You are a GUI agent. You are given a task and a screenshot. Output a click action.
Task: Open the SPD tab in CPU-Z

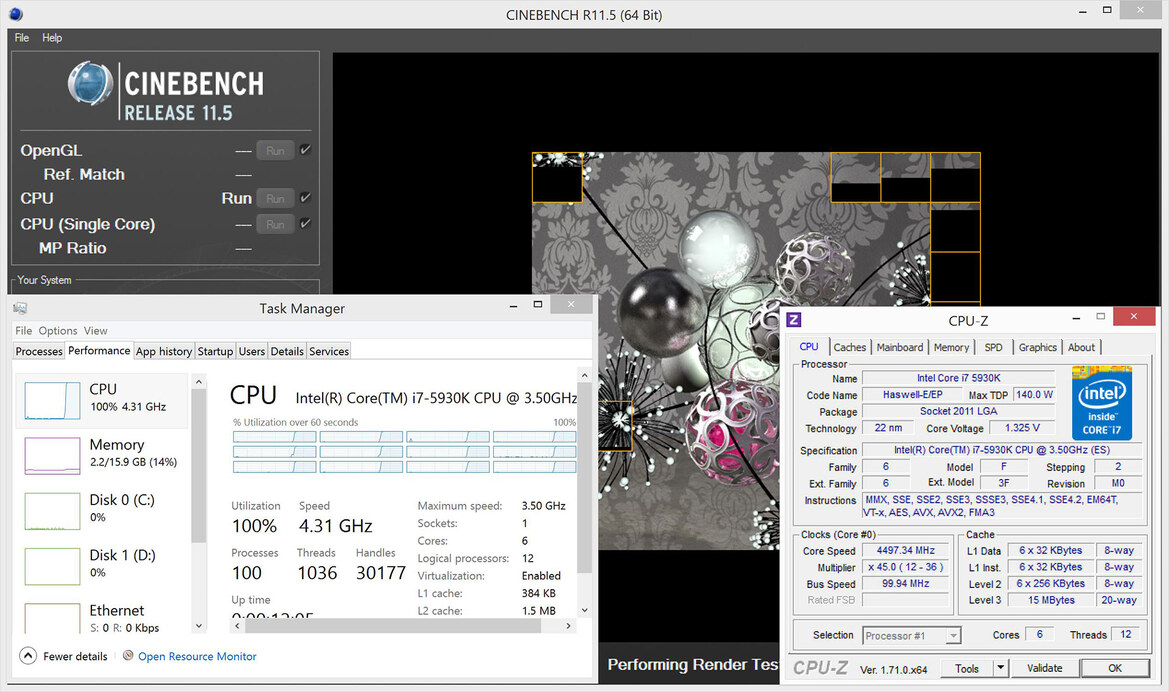click(x=994, y=347)
